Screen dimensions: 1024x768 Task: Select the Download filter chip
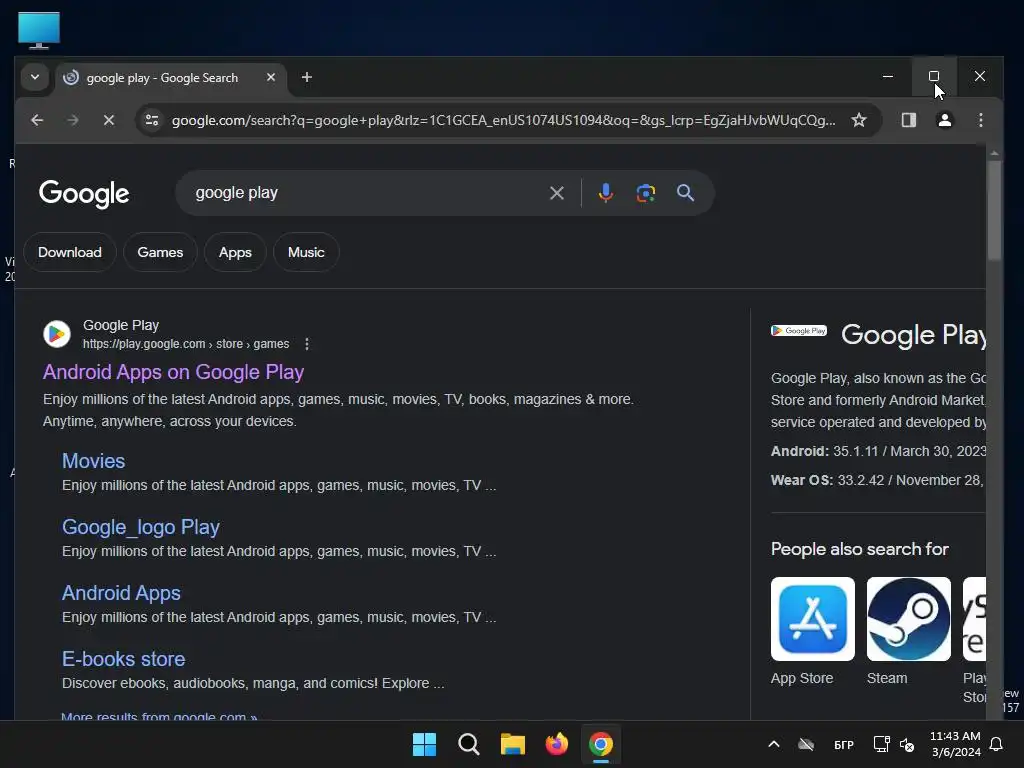[x=70, y=252]
